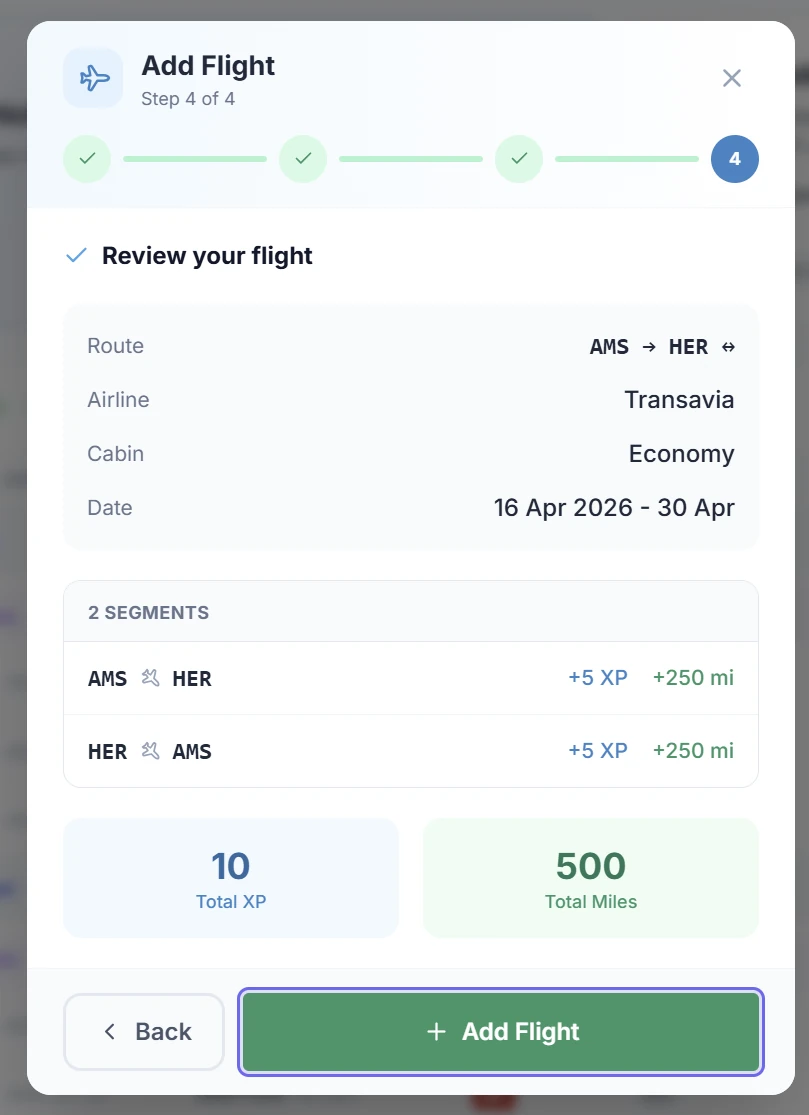Dismiss the Add Flight dialog
This screenshot has height=1115, width=809.
pyautogui.click(x=731, y=78)
